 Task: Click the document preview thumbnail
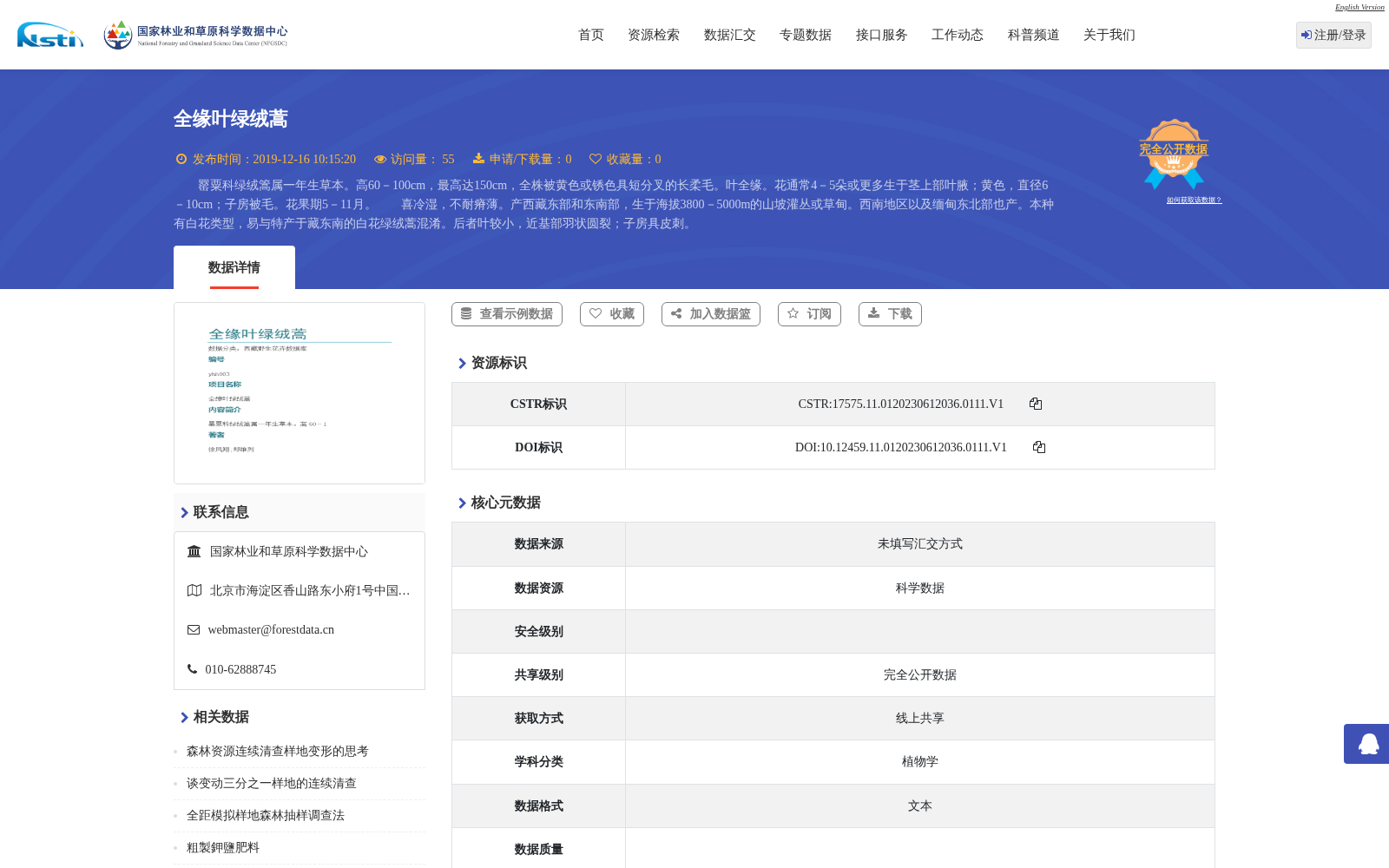tap(300, 393)
